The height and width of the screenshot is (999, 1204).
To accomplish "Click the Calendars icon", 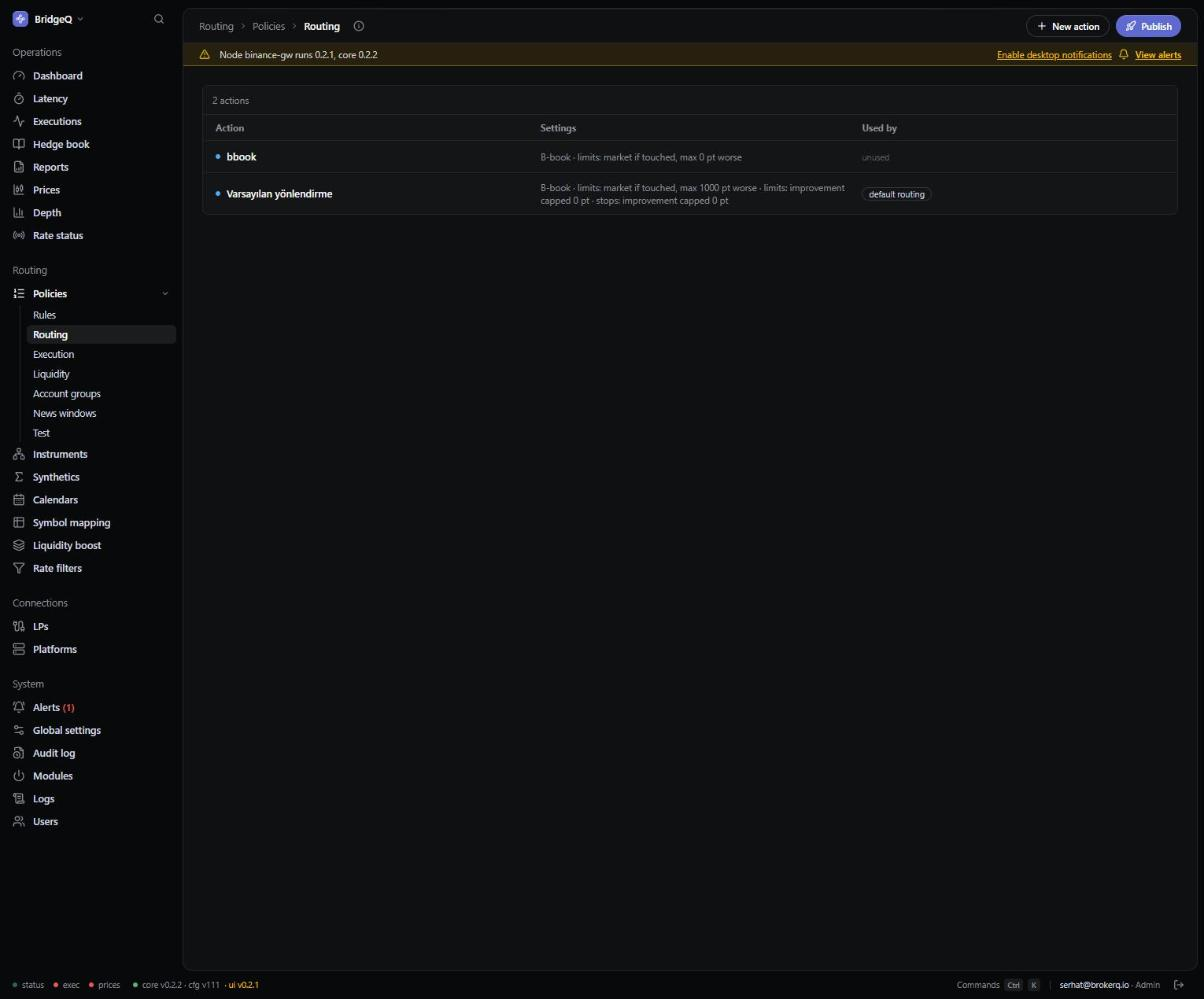I will pos(19,500).
